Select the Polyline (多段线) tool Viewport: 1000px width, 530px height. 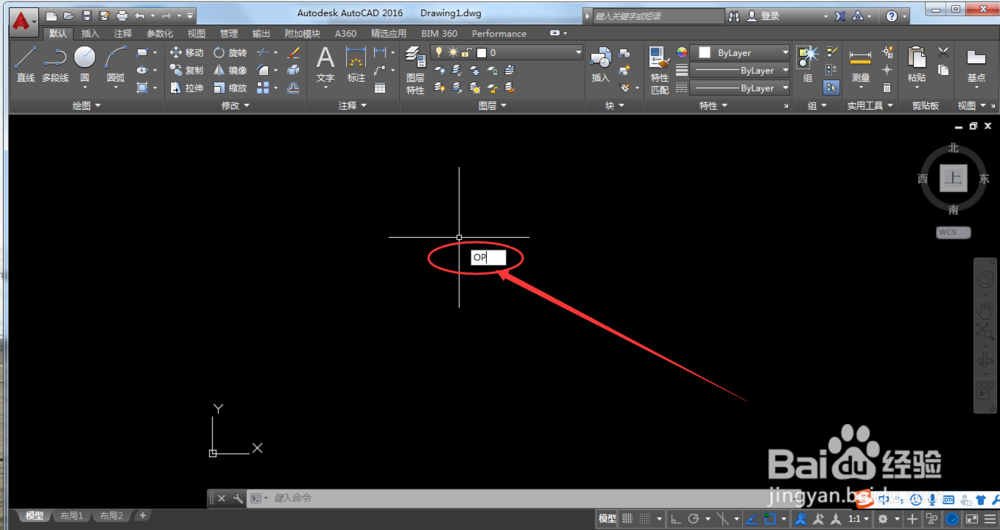point(55,64)
